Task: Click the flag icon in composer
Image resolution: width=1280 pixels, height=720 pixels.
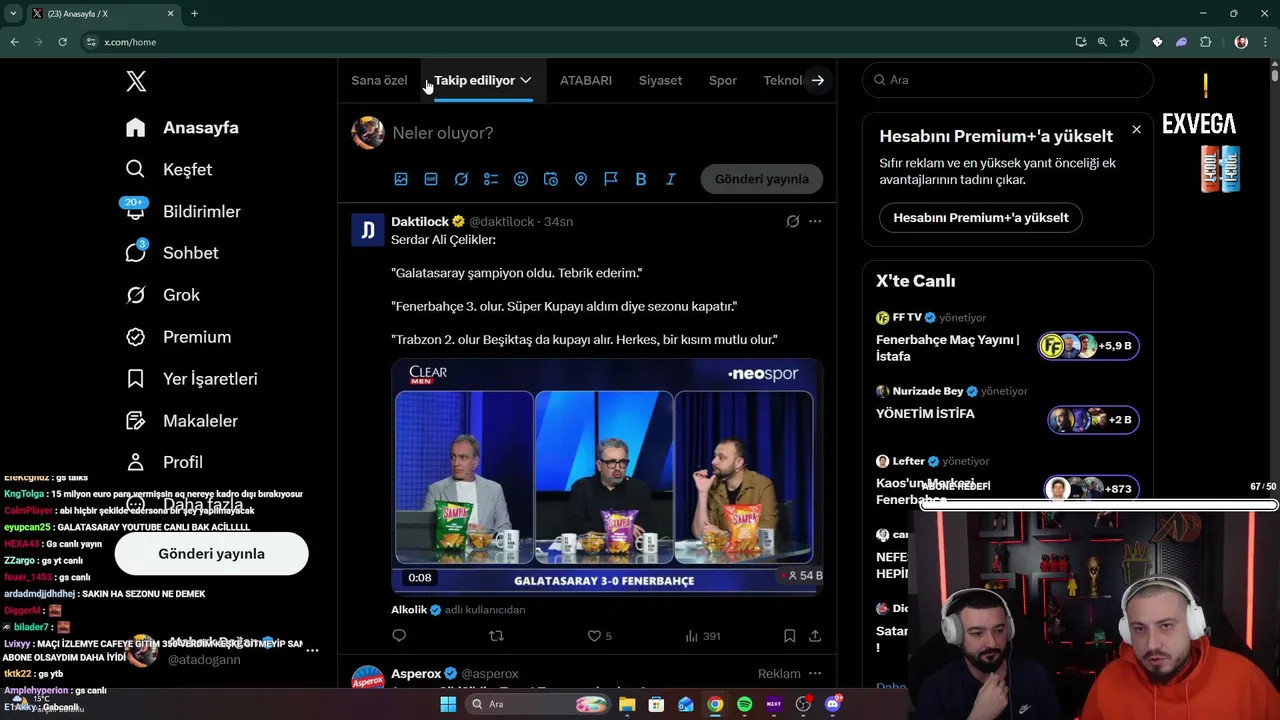Action: tap(611, 179)
